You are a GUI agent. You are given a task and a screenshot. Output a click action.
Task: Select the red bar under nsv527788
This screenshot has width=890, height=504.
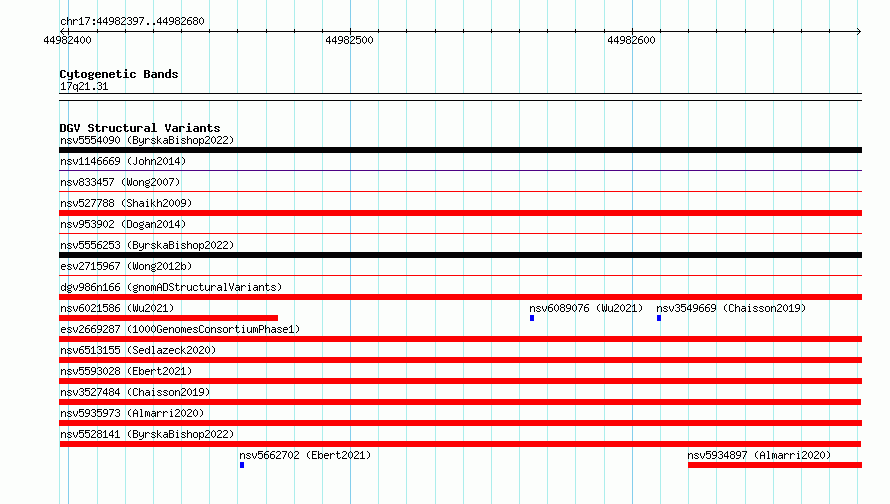[460, 213]
